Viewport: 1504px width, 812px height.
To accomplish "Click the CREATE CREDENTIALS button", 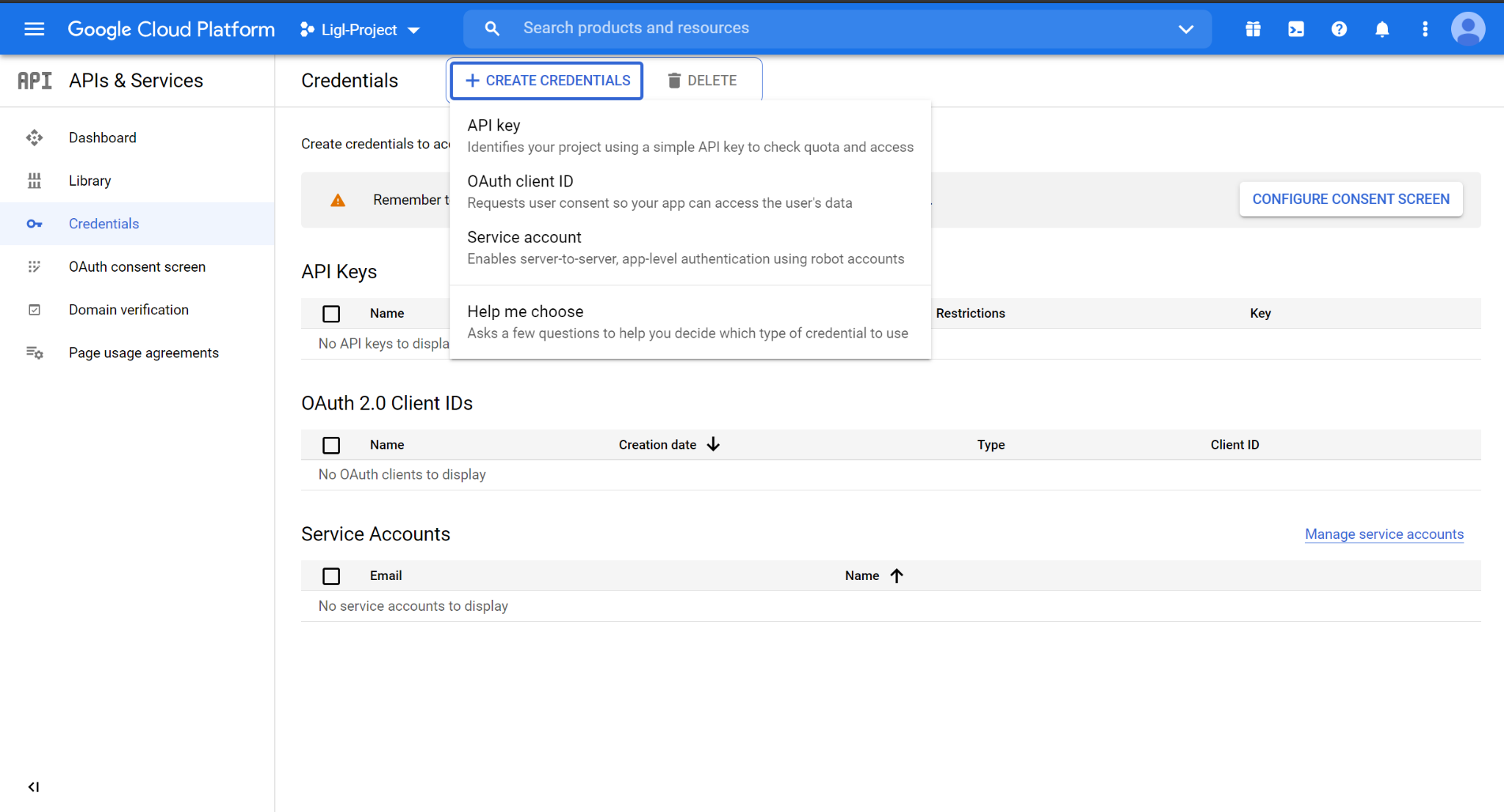I will (547, 81).
